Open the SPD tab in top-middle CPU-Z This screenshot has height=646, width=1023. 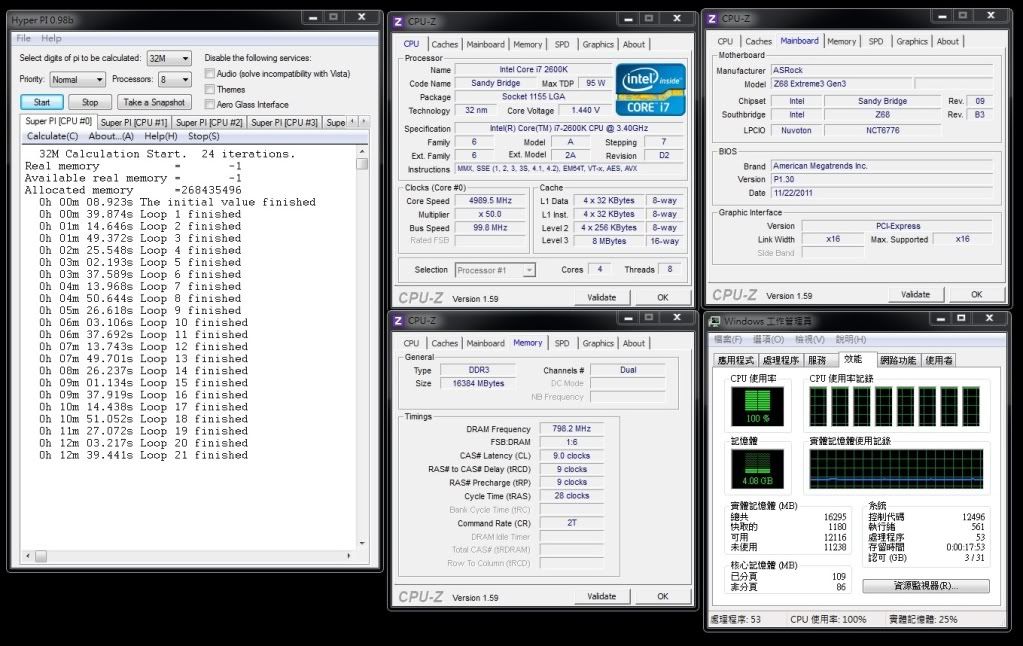(562, 44)
